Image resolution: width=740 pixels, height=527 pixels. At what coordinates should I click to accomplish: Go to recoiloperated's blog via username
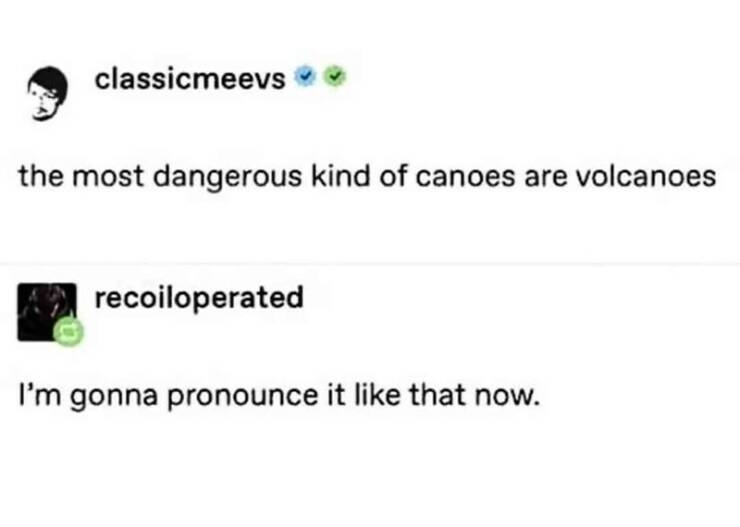[x=198, y=297]
